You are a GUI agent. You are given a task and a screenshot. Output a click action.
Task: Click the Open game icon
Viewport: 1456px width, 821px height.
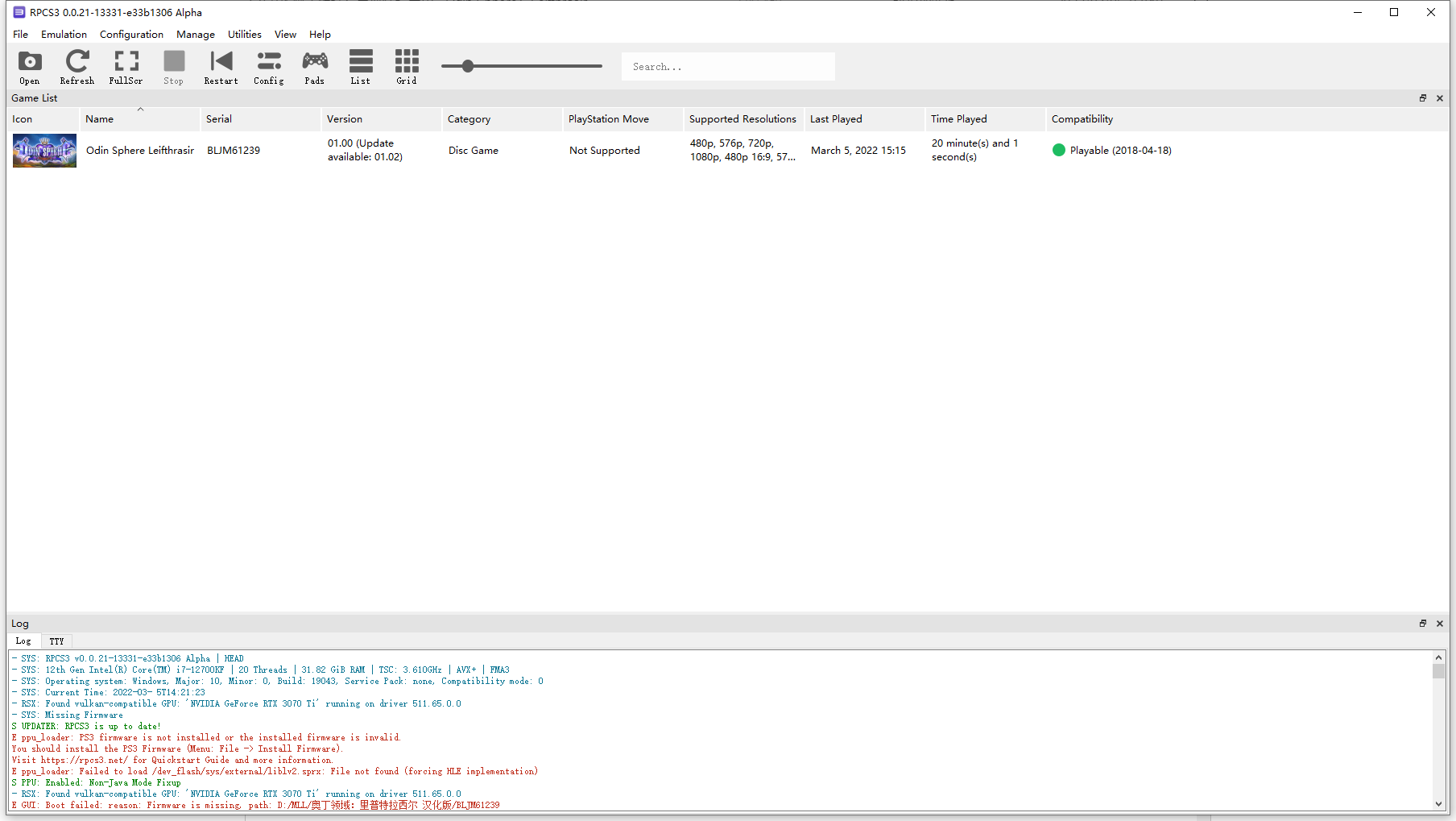pos(30,67)
